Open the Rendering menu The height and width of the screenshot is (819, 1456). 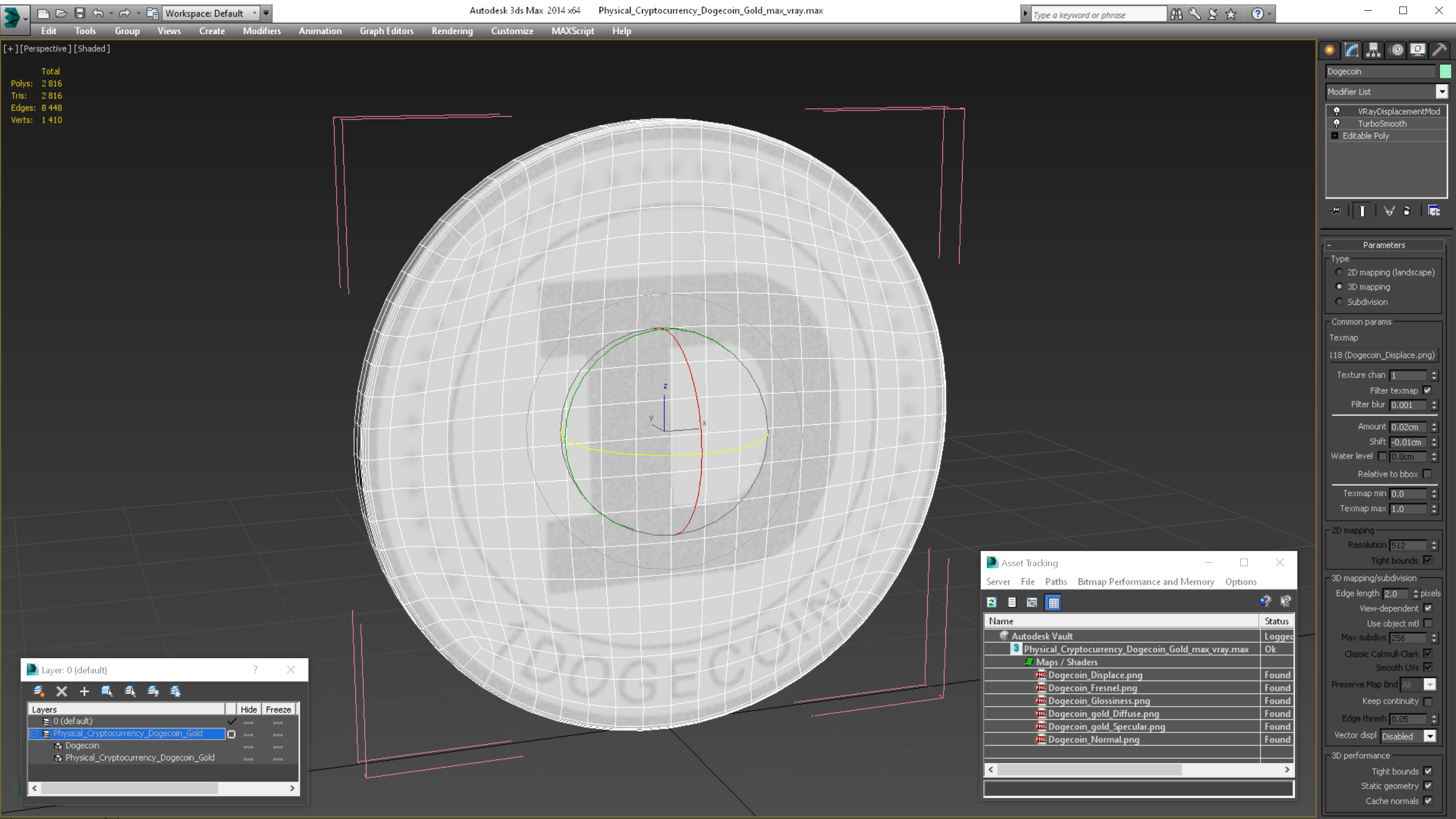click(452, 31)
